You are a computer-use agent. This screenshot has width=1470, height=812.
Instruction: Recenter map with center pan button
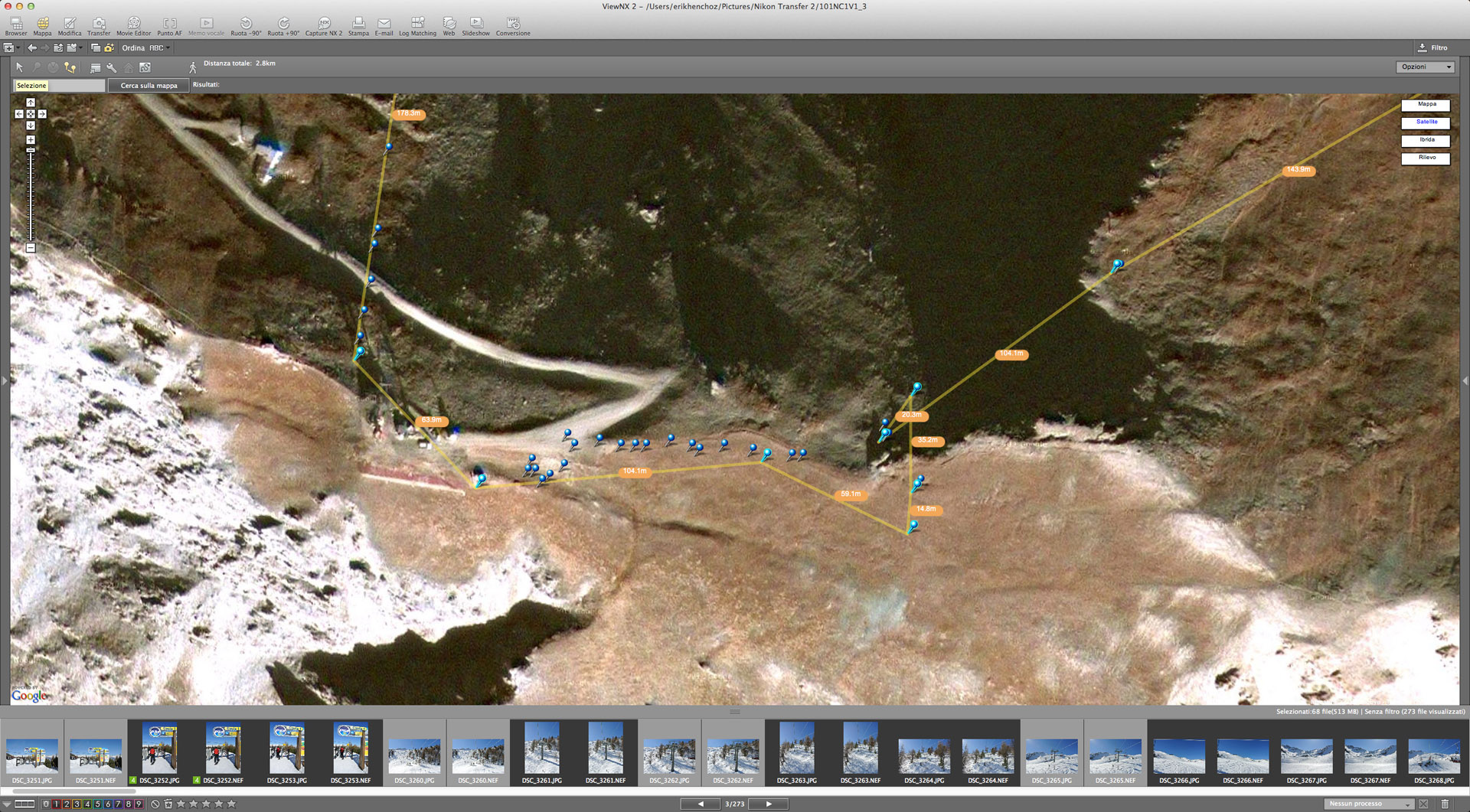(x=31, y=114)
